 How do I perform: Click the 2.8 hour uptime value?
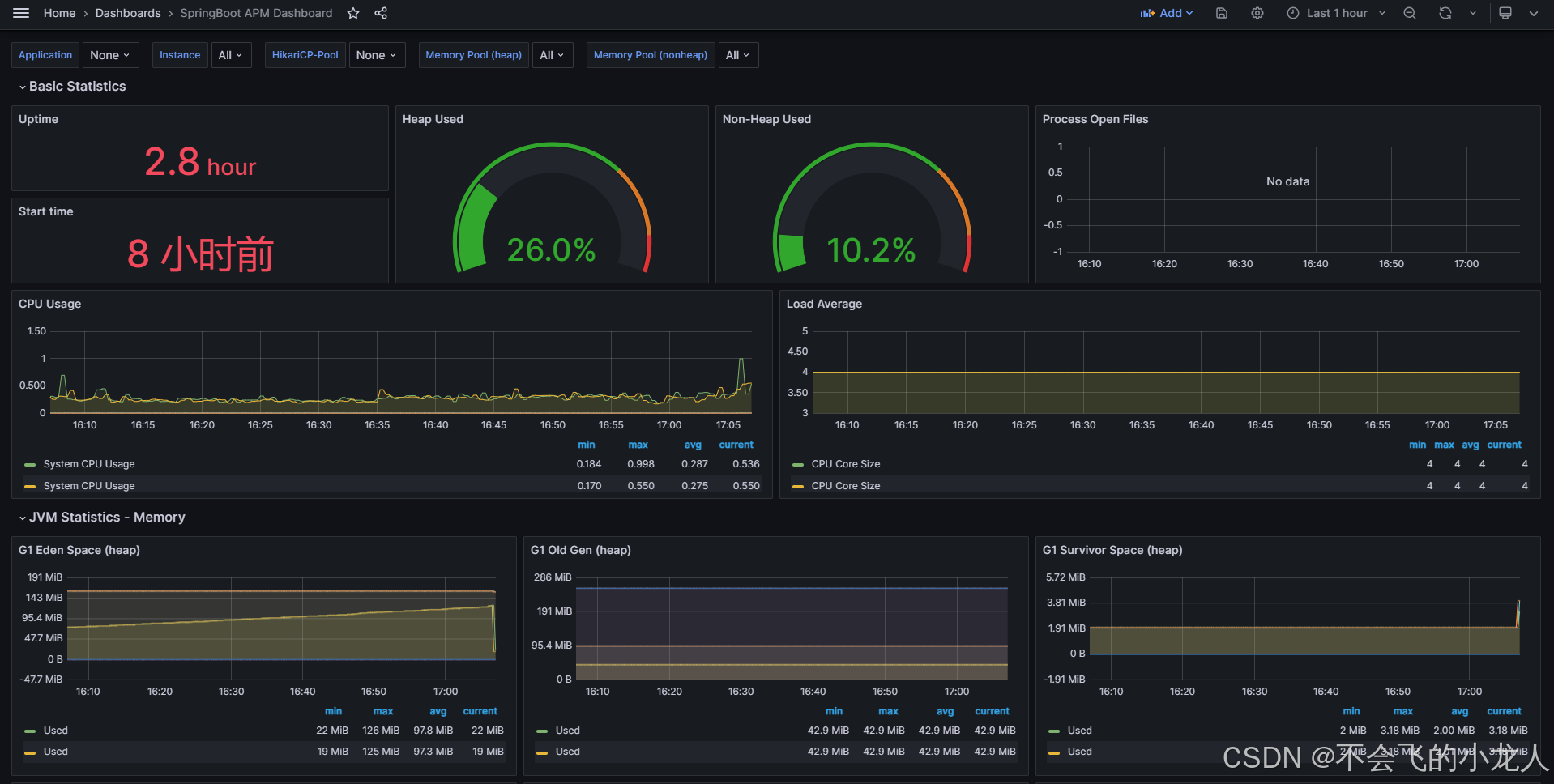tap(200, 162)
